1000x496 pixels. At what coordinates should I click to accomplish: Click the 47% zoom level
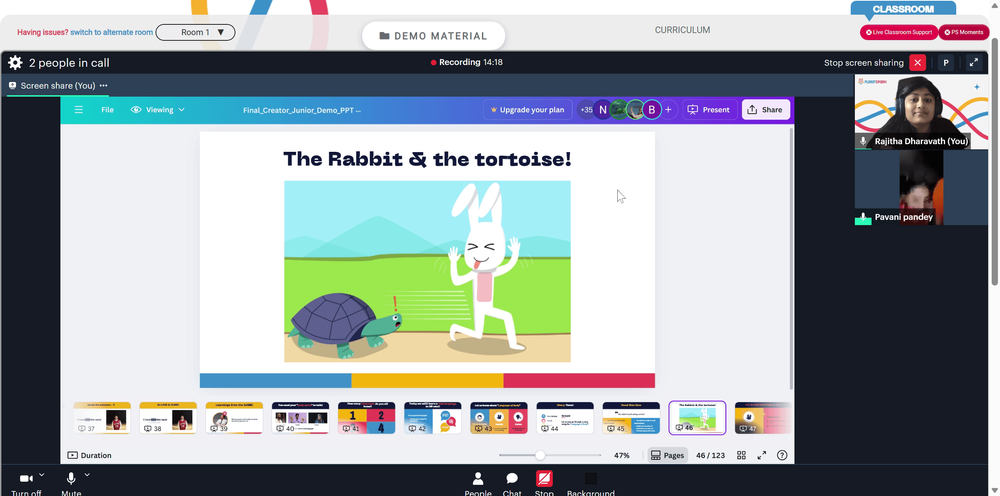[x=622, y=455]
